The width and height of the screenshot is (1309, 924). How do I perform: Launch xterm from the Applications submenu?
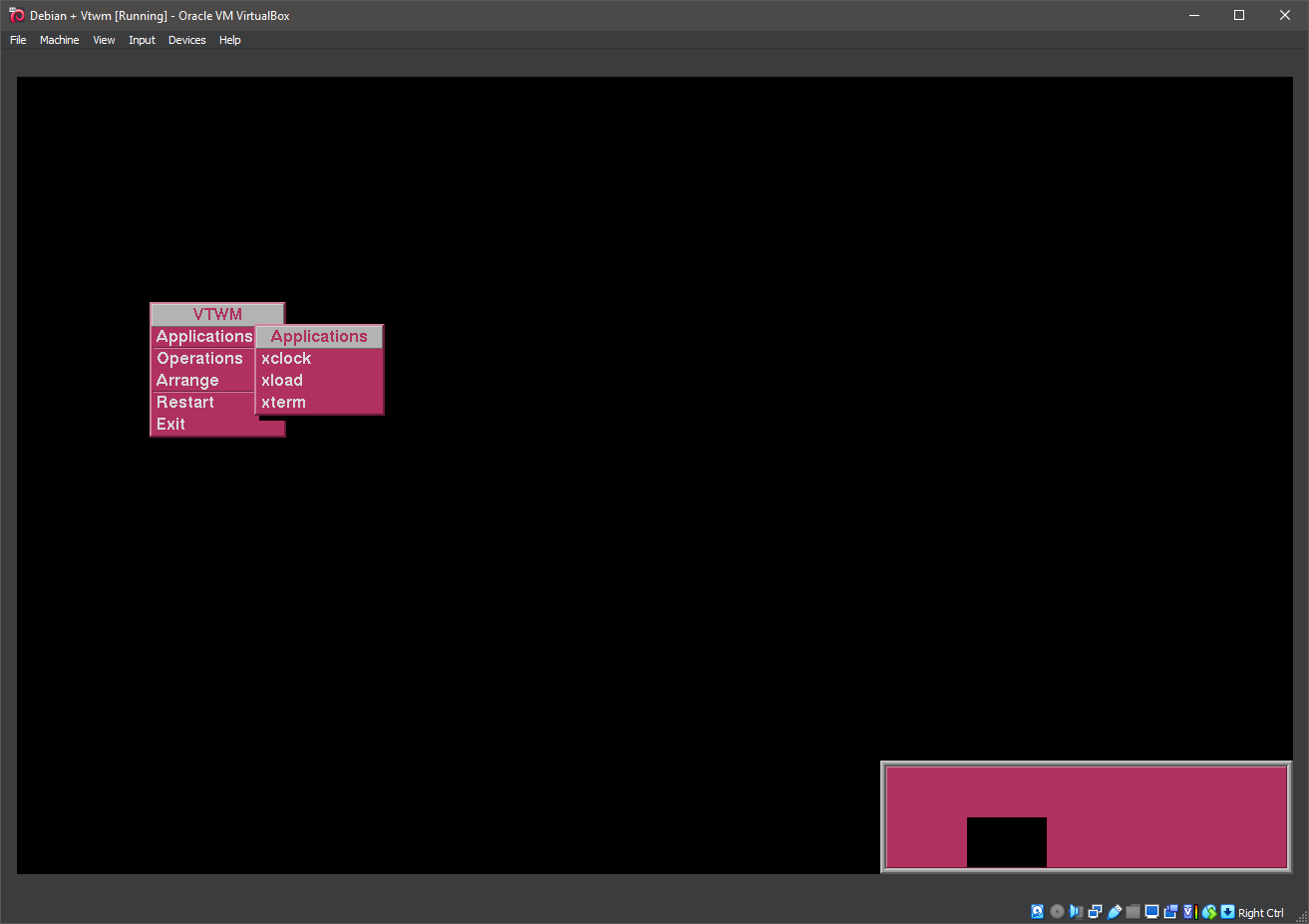coord(283,402)
